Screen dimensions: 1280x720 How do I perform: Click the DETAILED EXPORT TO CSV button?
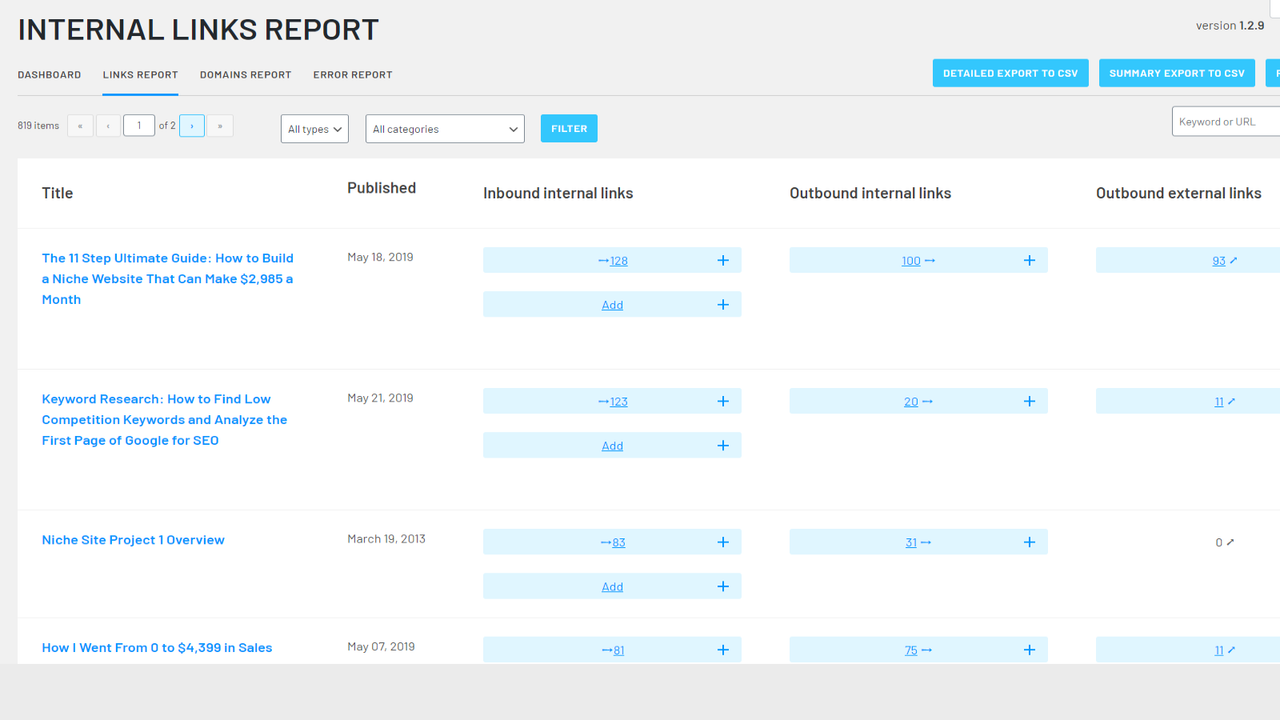1010,72
